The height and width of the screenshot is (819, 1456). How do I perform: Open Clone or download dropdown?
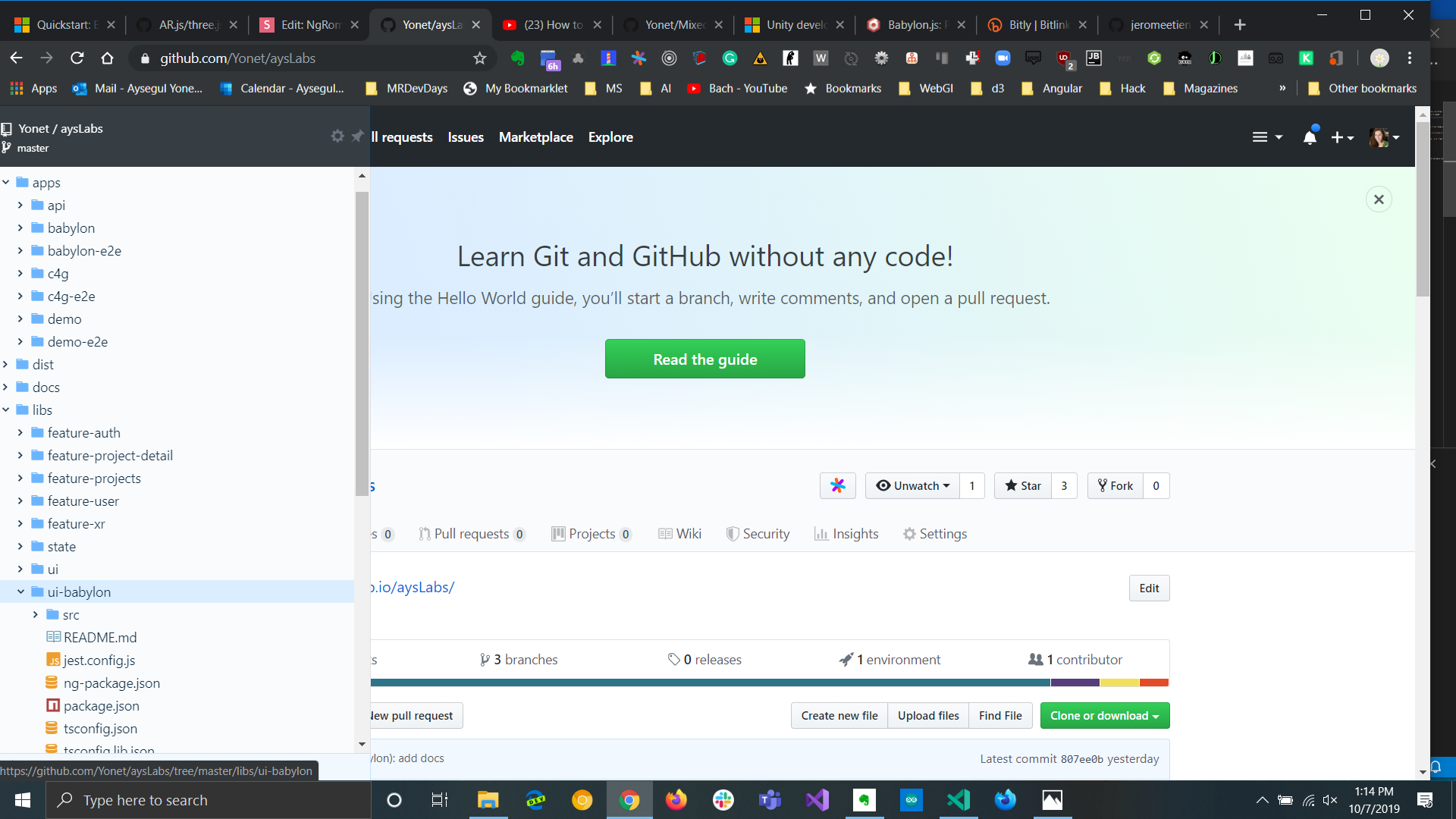click(1104, 716)
